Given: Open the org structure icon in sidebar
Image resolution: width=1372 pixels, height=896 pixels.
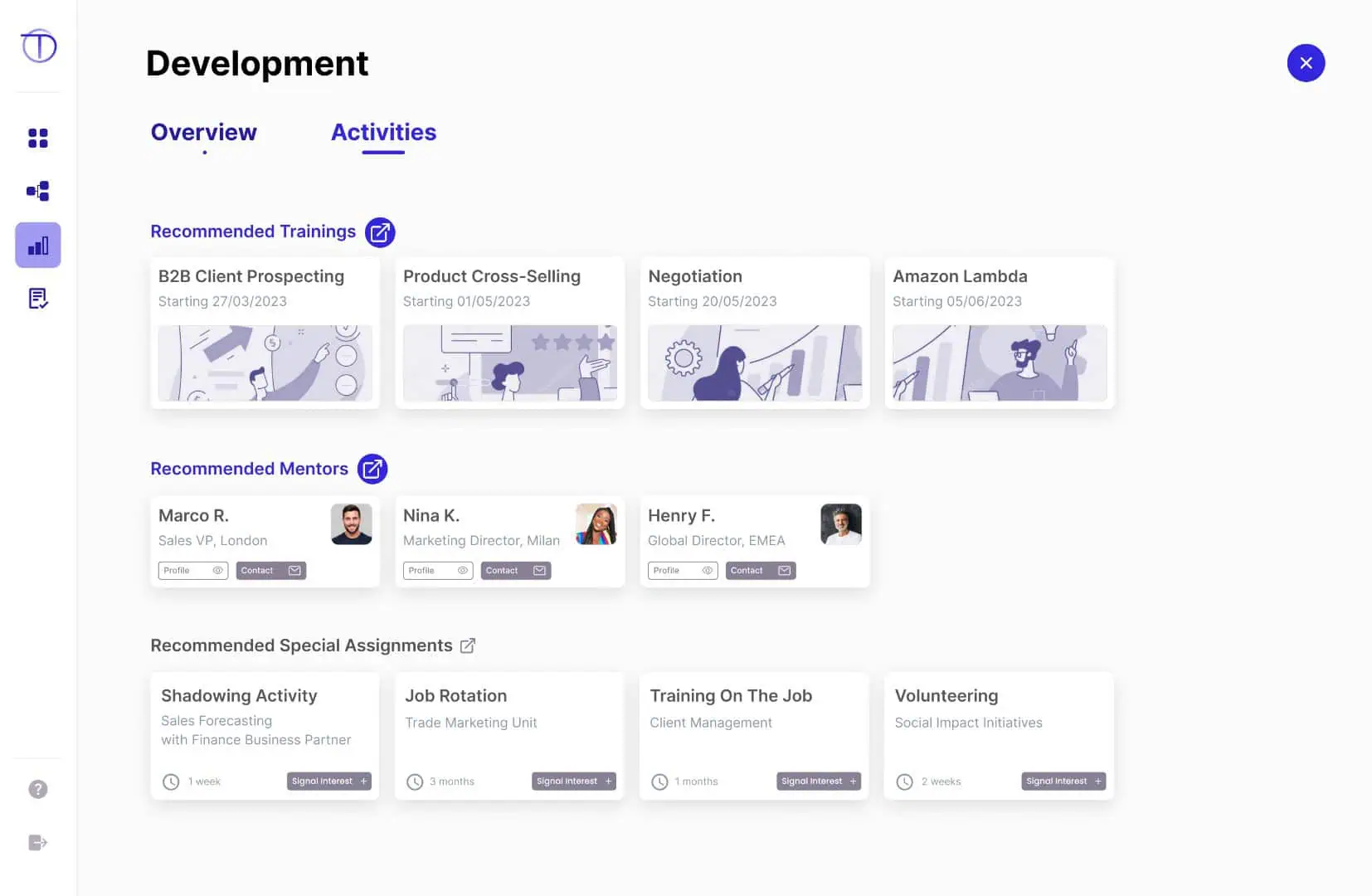Looking at the screenshot, I should click(38, 192).
